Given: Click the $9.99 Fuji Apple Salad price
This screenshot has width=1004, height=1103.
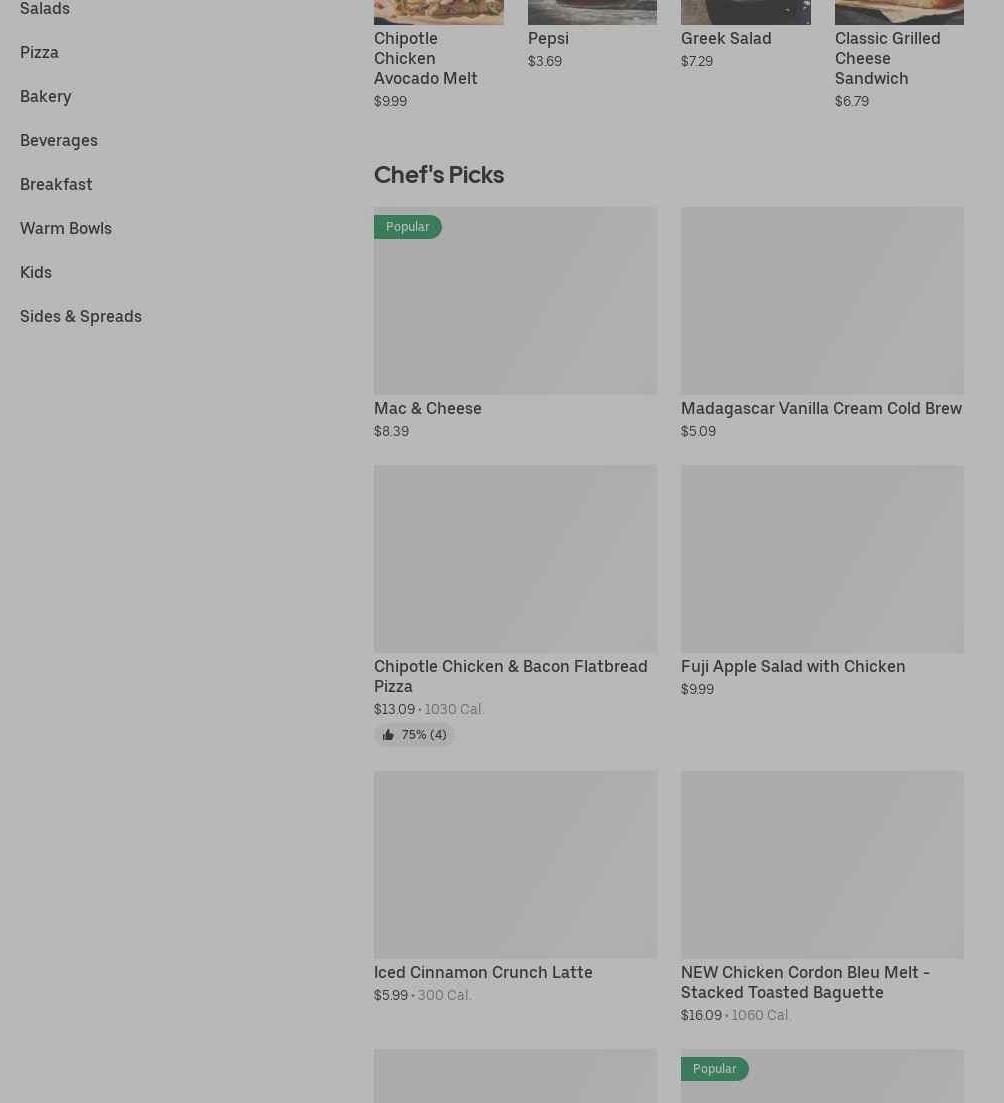Looking at the screenshot, I should point(697,689).
